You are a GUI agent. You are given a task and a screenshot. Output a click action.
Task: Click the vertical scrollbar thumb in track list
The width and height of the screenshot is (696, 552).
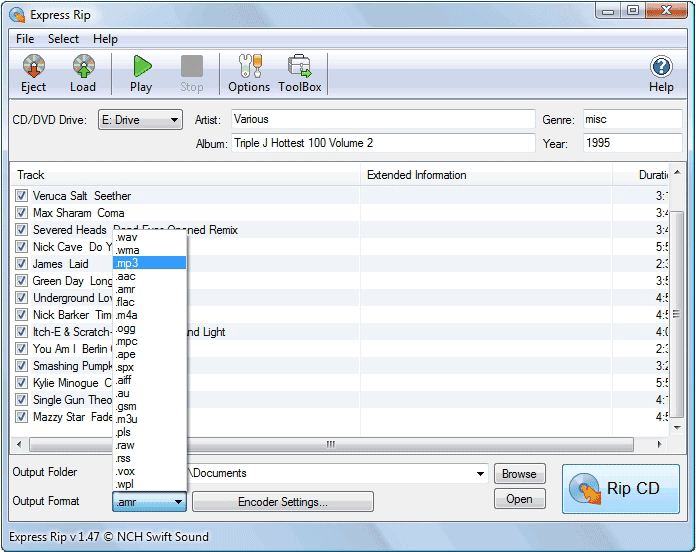(676, 314)
